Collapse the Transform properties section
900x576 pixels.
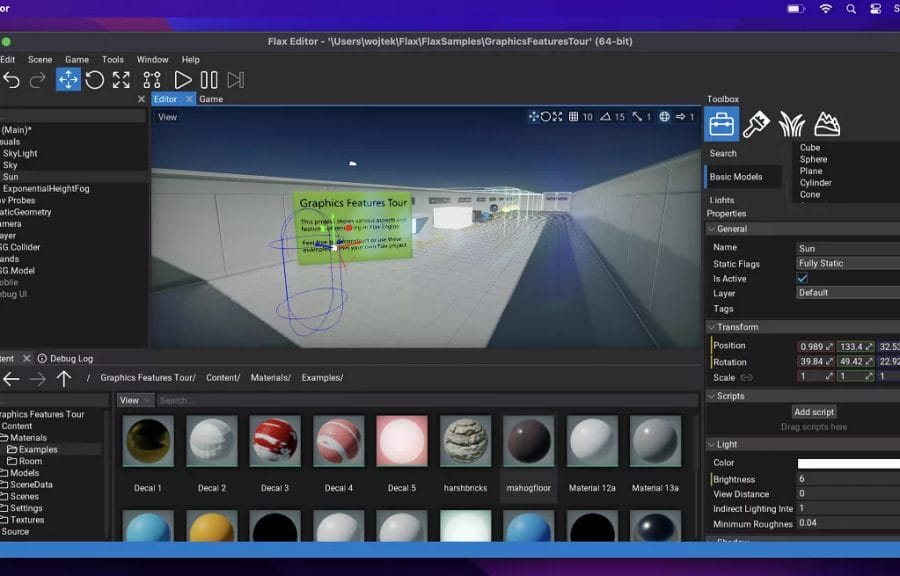[712, 327]
